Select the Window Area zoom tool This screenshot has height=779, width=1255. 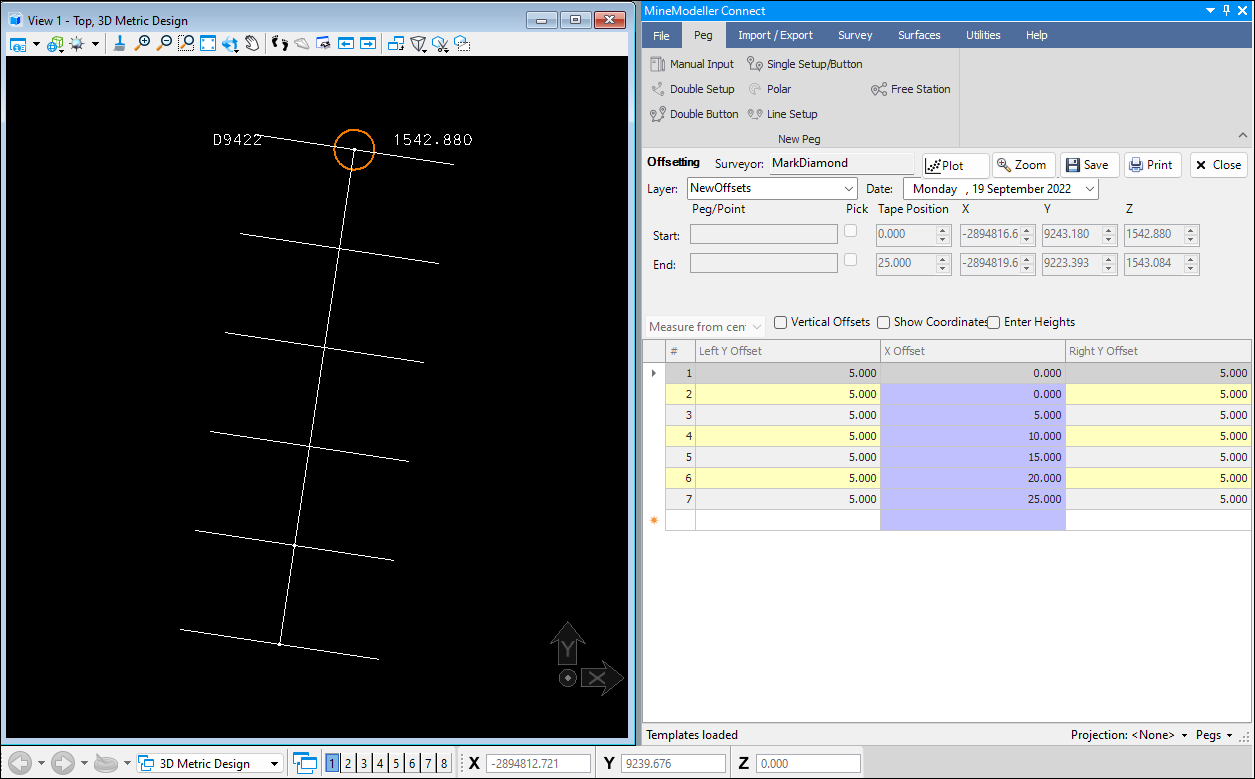tap(186, 44)
